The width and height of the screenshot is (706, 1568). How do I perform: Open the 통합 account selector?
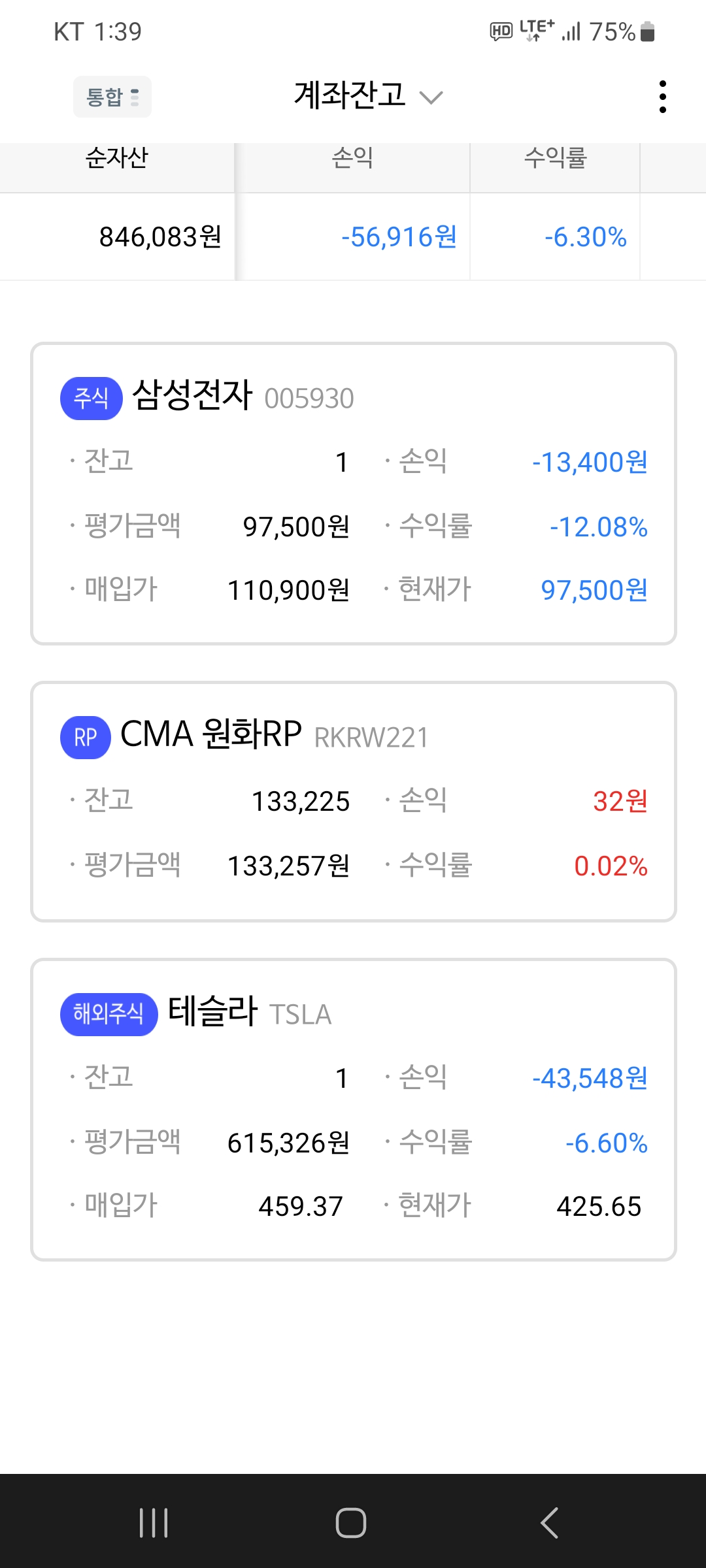click(x=112, y=97)
